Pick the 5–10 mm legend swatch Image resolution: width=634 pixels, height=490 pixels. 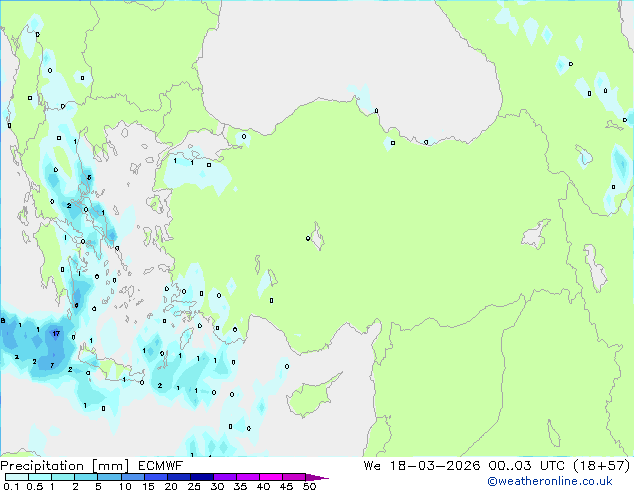point(109,477)
